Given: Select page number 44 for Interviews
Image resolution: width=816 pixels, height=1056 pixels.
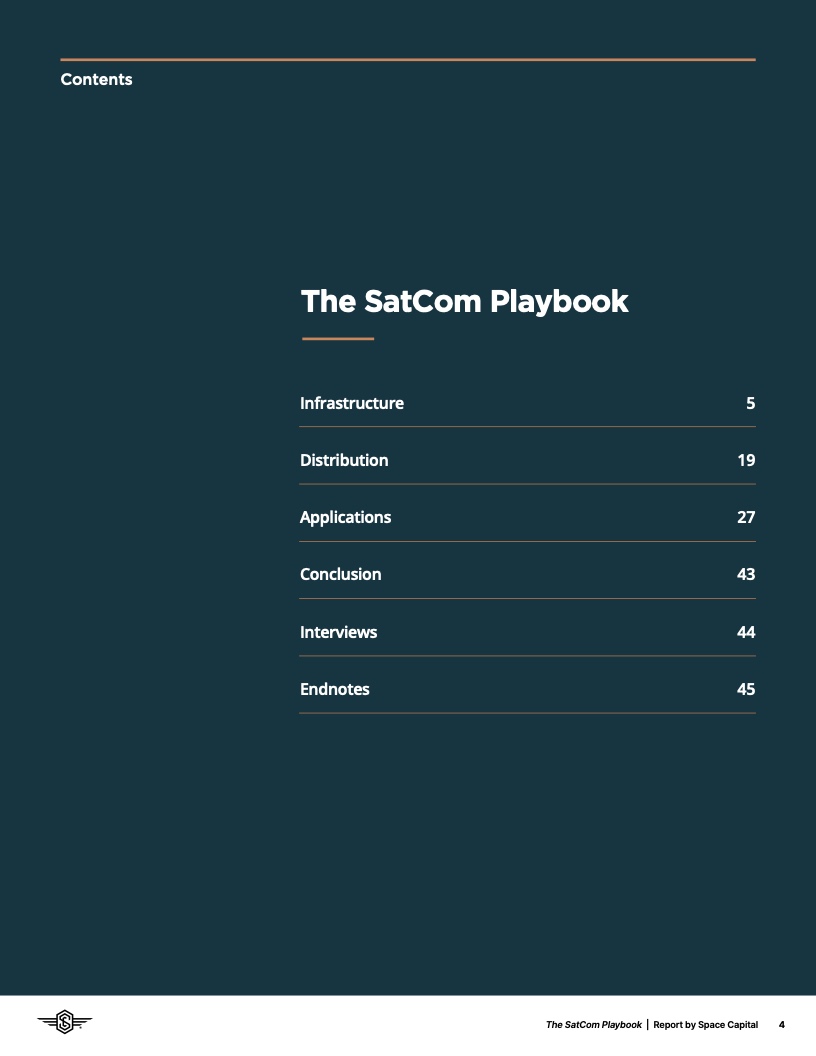Looking at the screenshot, I should coord(745,633).
